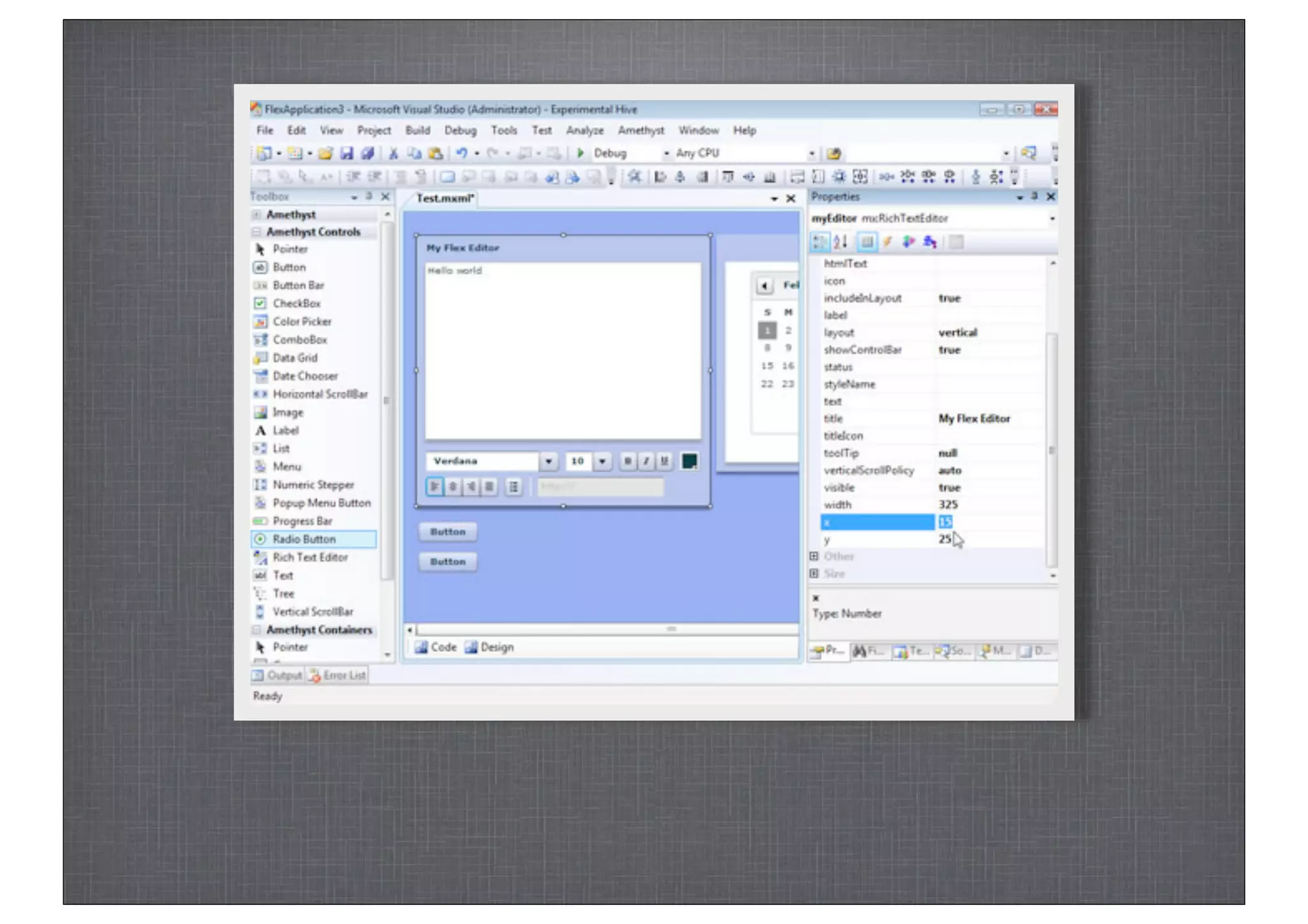Select Rich Text Editor in the Toolbox

(310, 557)
